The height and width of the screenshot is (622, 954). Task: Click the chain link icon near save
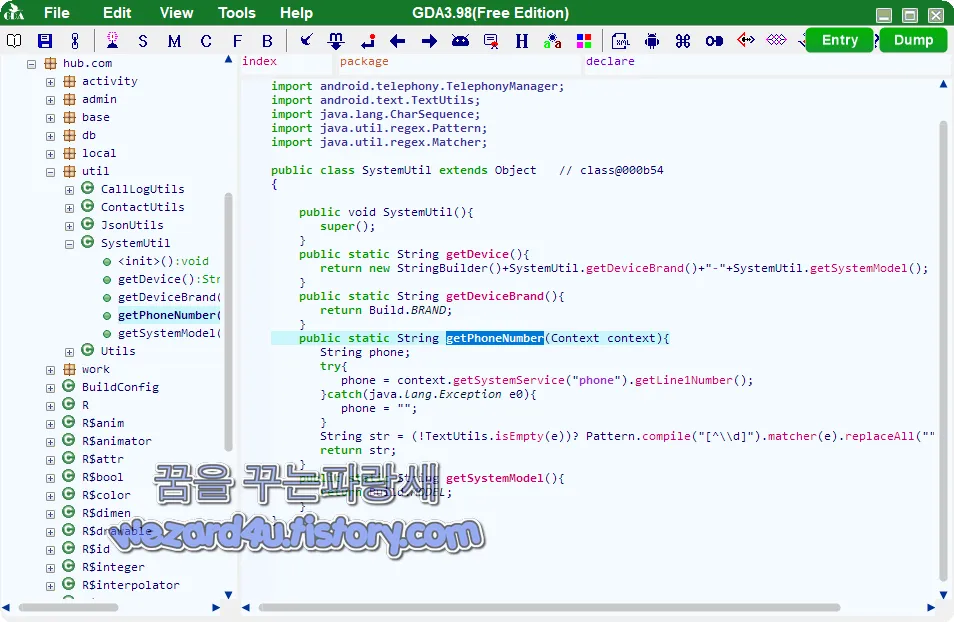pyautogui.click(x=75, y=41)
